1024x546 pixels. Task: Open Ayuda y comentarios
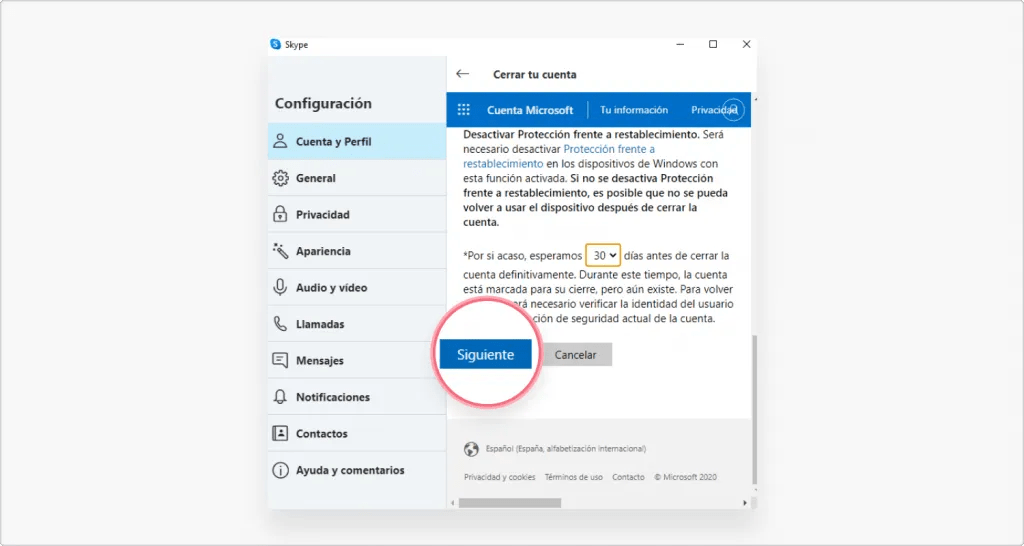tap(357, 470)
